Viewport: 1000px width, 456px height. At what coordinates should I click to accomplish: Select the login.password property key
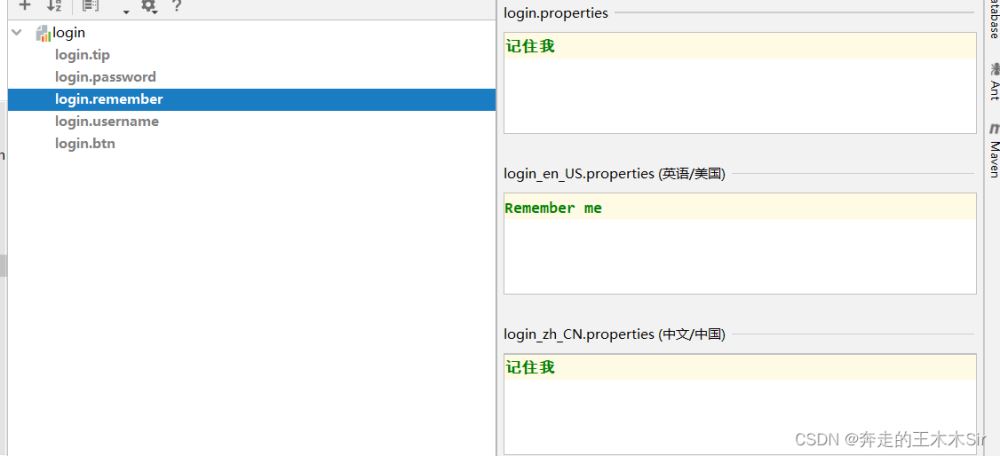coord(105,77)
